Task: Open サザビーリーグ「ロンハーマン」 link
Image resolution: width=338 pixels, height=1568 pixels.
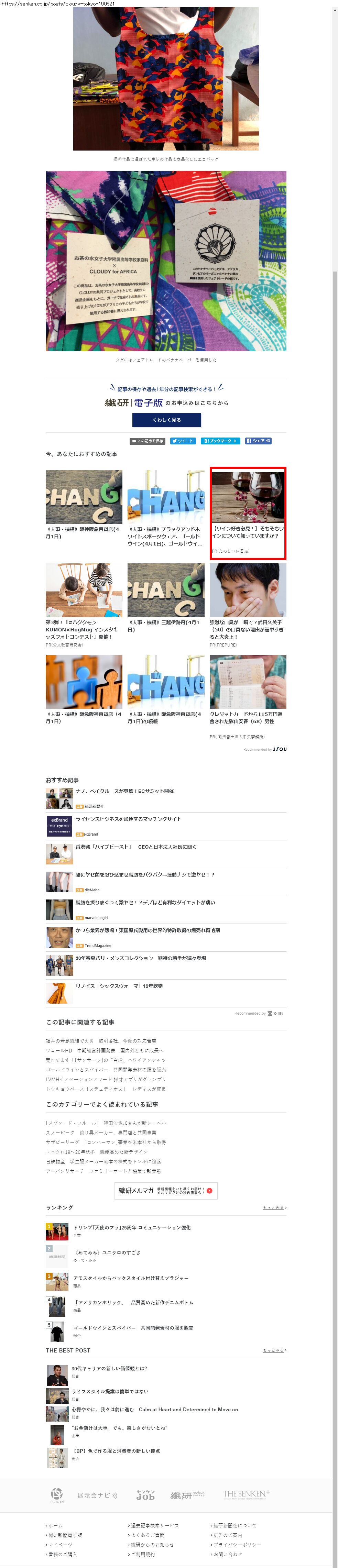Action: 105,1142
